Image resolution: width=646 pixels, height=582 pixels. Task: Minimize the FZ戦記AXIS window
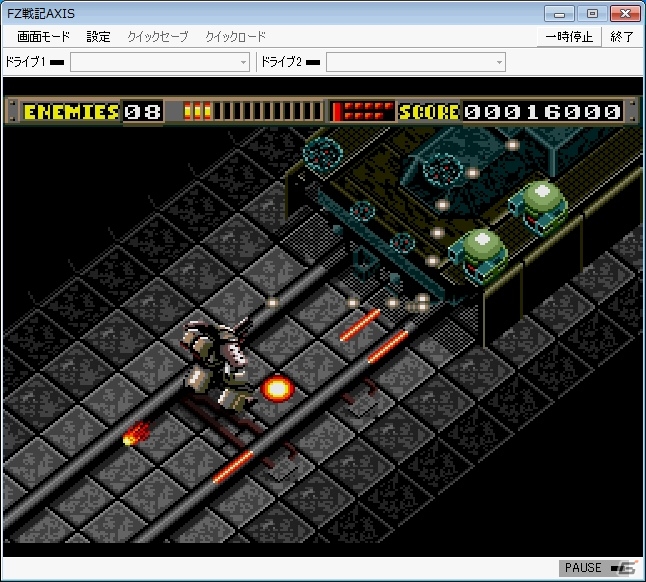(x=559, y=14)
